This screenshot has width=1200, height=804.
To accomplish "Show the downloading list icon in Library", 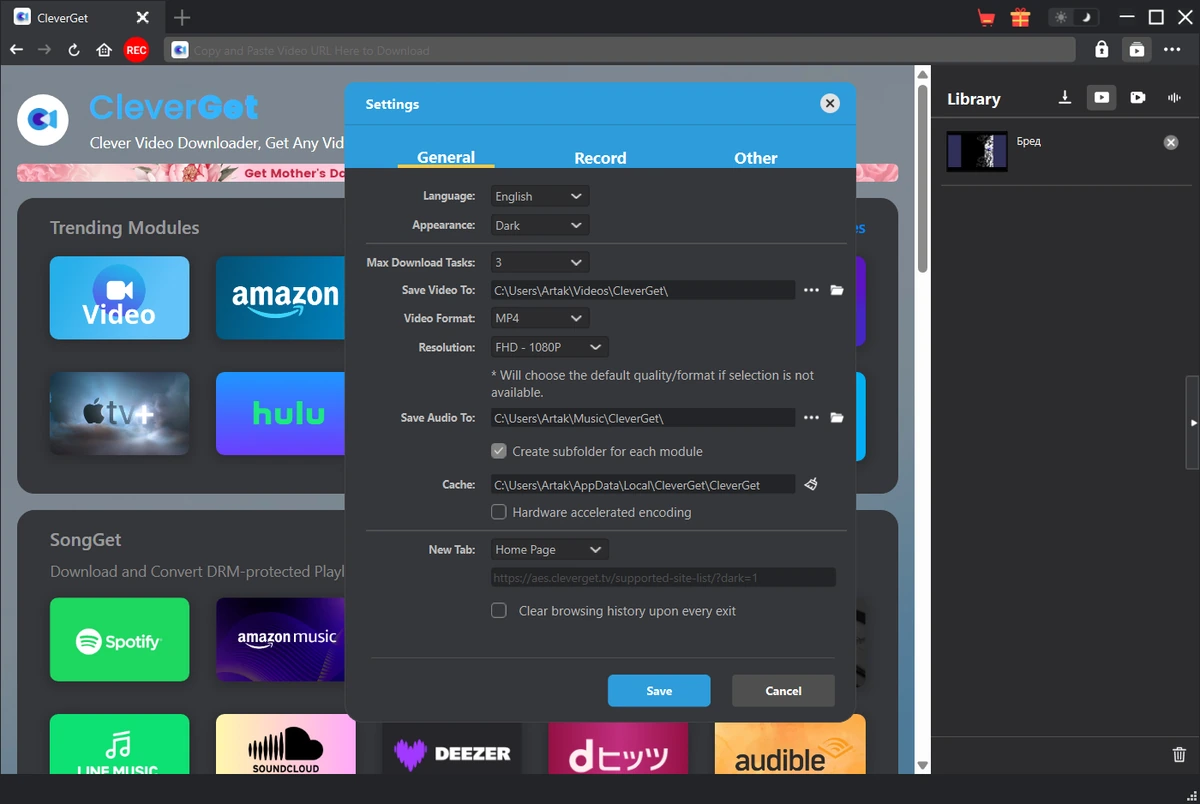I will tap(1065, 97).
